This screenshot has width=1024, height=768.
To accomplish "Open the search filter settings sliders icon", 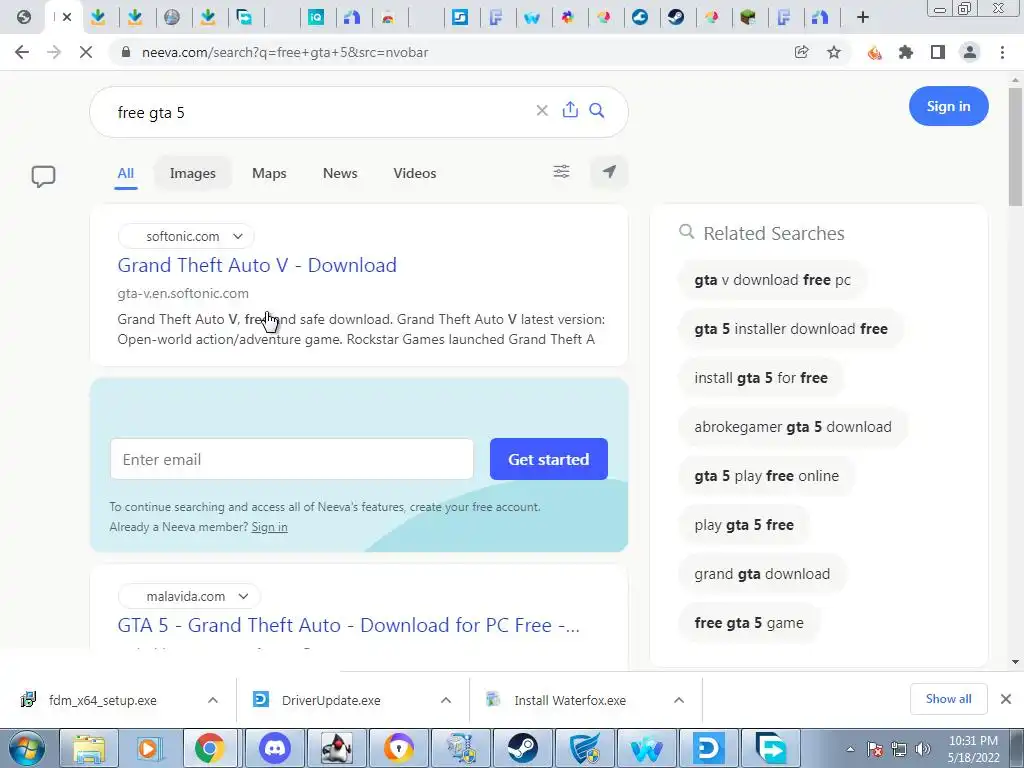I will pos(561,172).
